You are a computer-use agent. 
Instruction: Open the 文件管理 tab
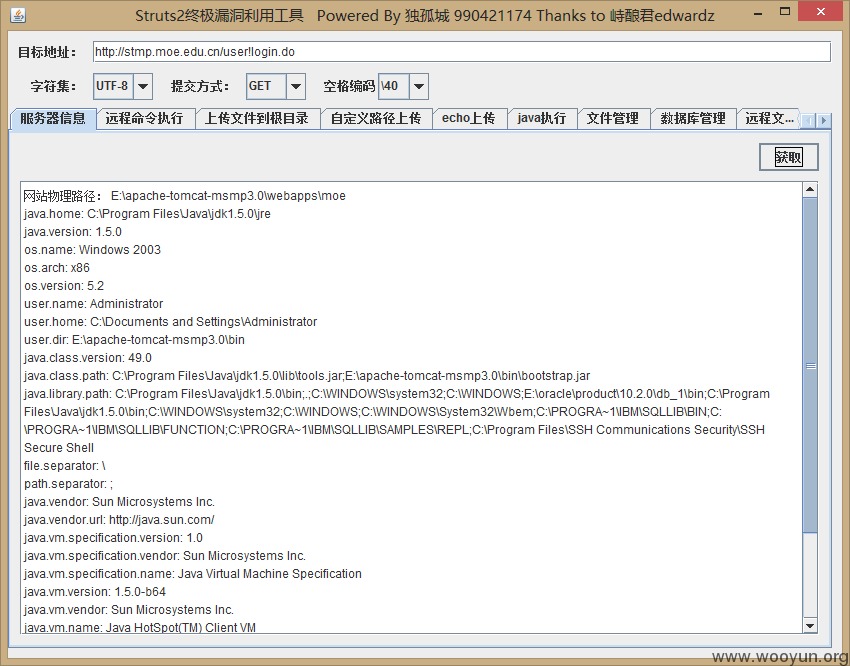pos(613,119)
